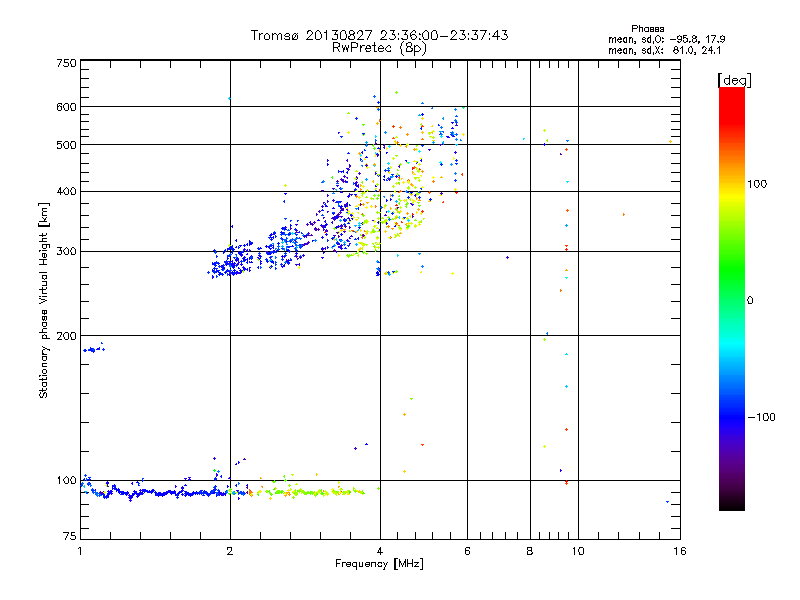Click the y-axis tick label "750"
This screenshot has width=800, height=600.
(x=66, y=63)
